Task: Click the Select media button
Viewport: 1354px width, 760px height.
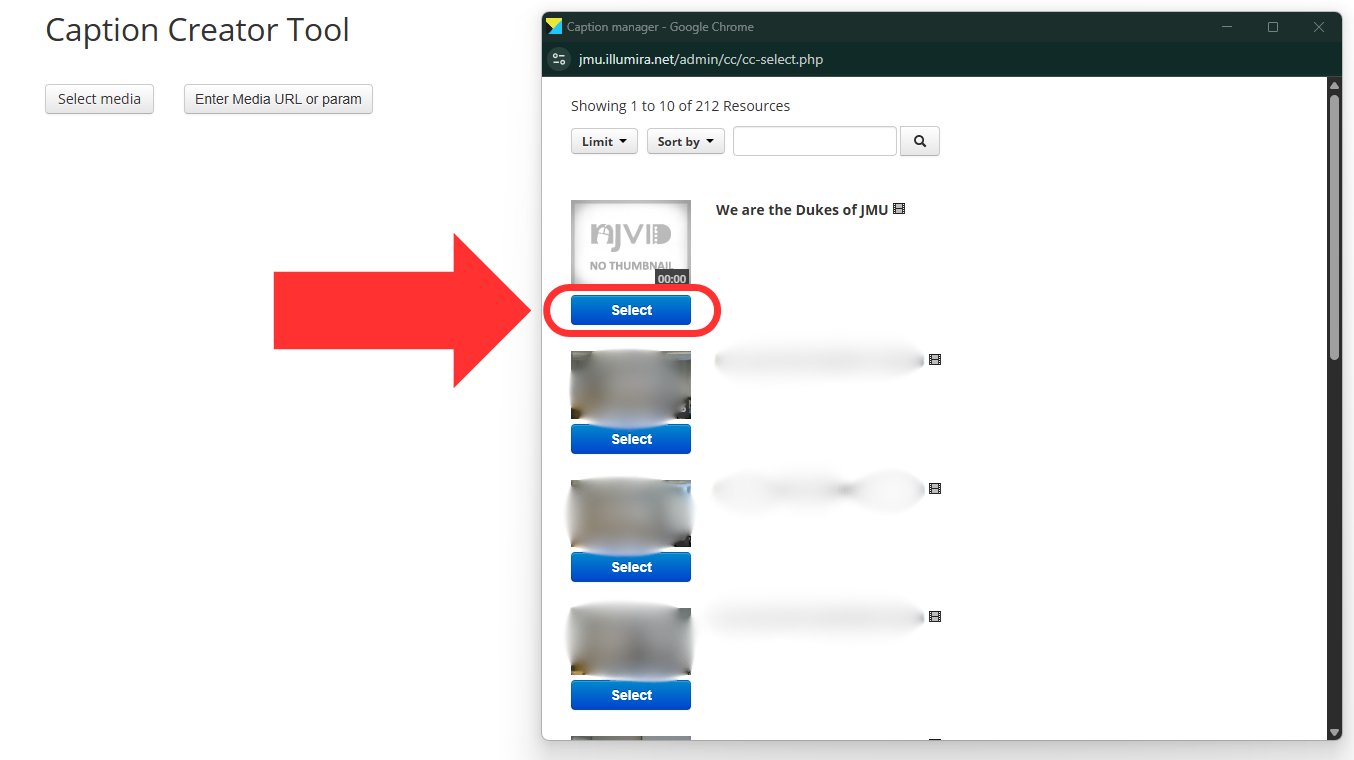Action: 99,99
